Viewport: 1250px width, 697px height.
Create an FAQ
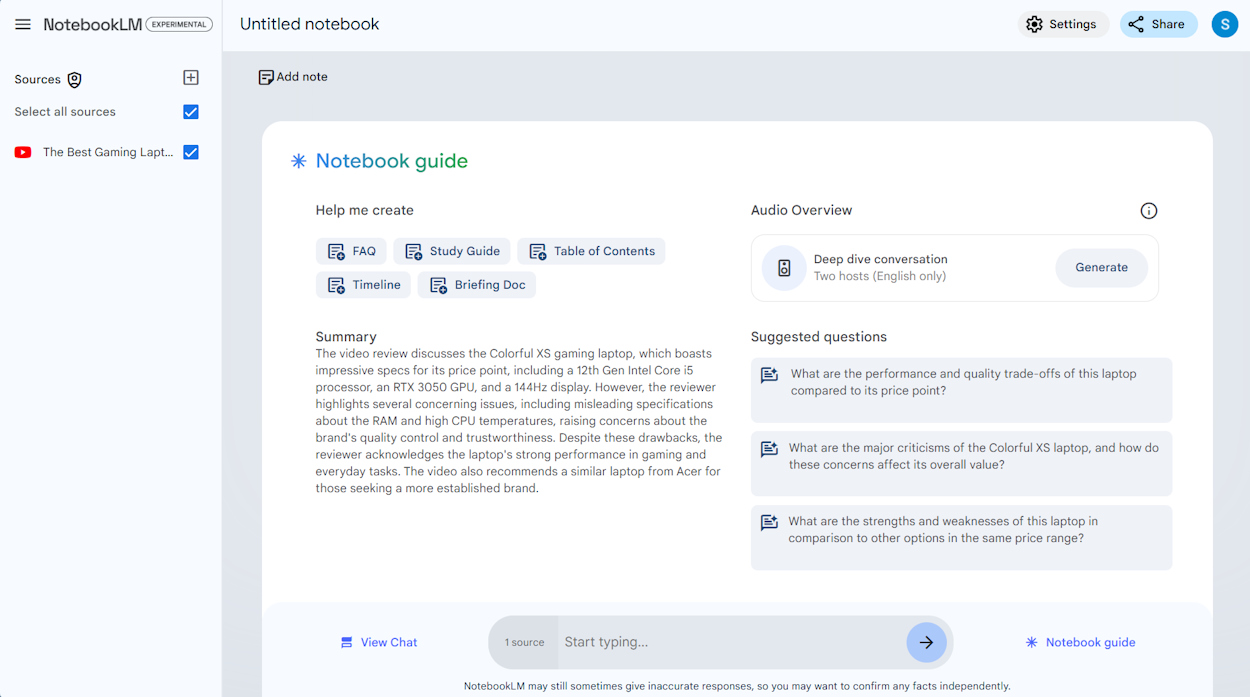coord(351,251)
